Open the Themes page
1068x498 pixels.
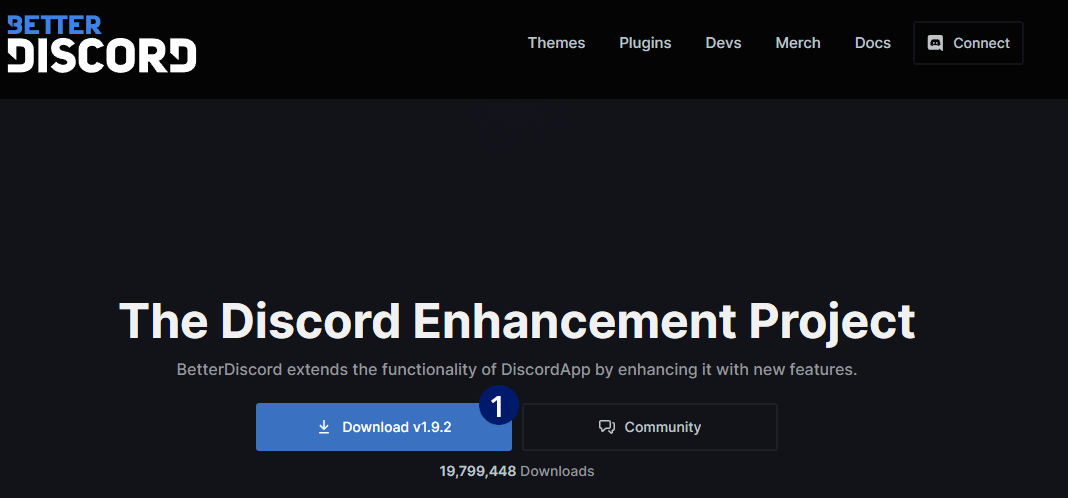[556, 43]
